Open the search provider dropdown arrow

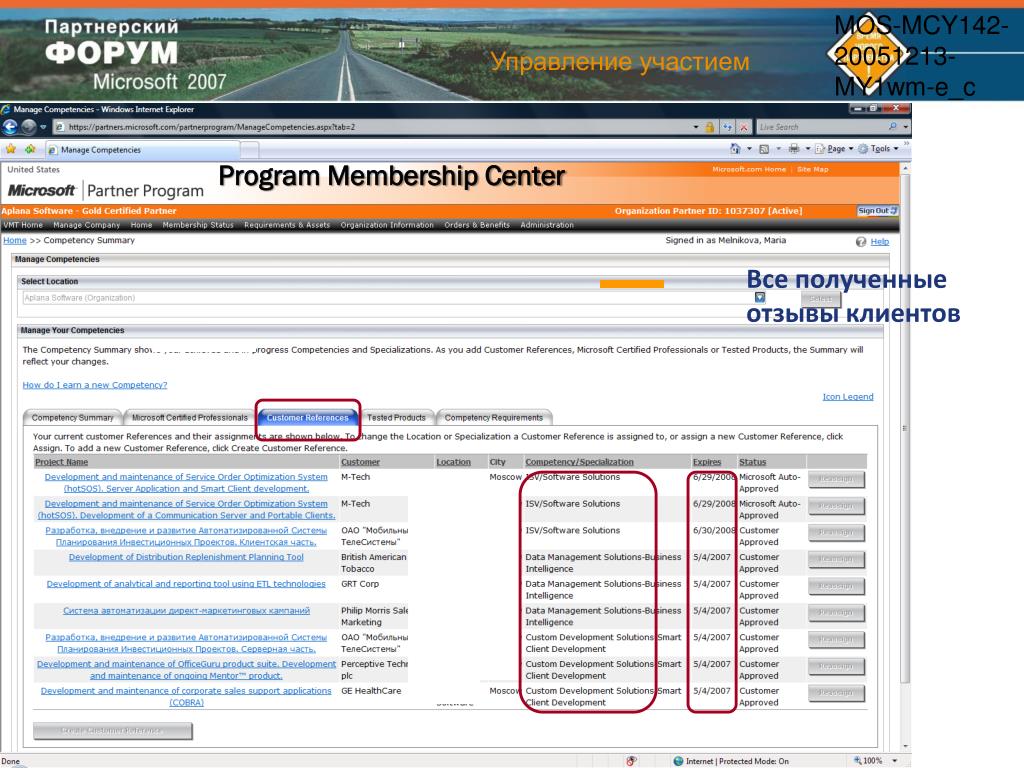point(905,127)
